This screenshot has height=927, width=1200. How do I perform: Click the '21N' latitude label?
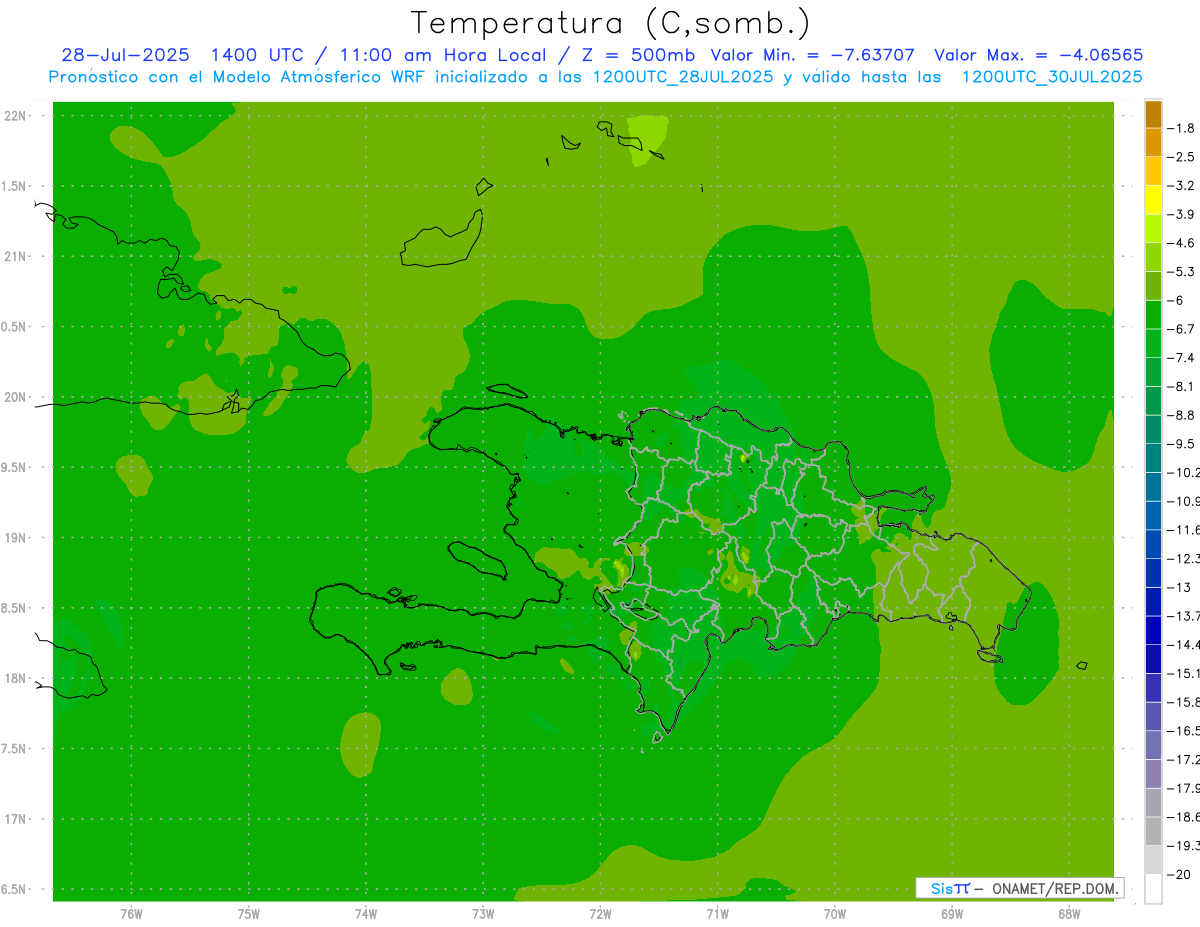(15, 257)
